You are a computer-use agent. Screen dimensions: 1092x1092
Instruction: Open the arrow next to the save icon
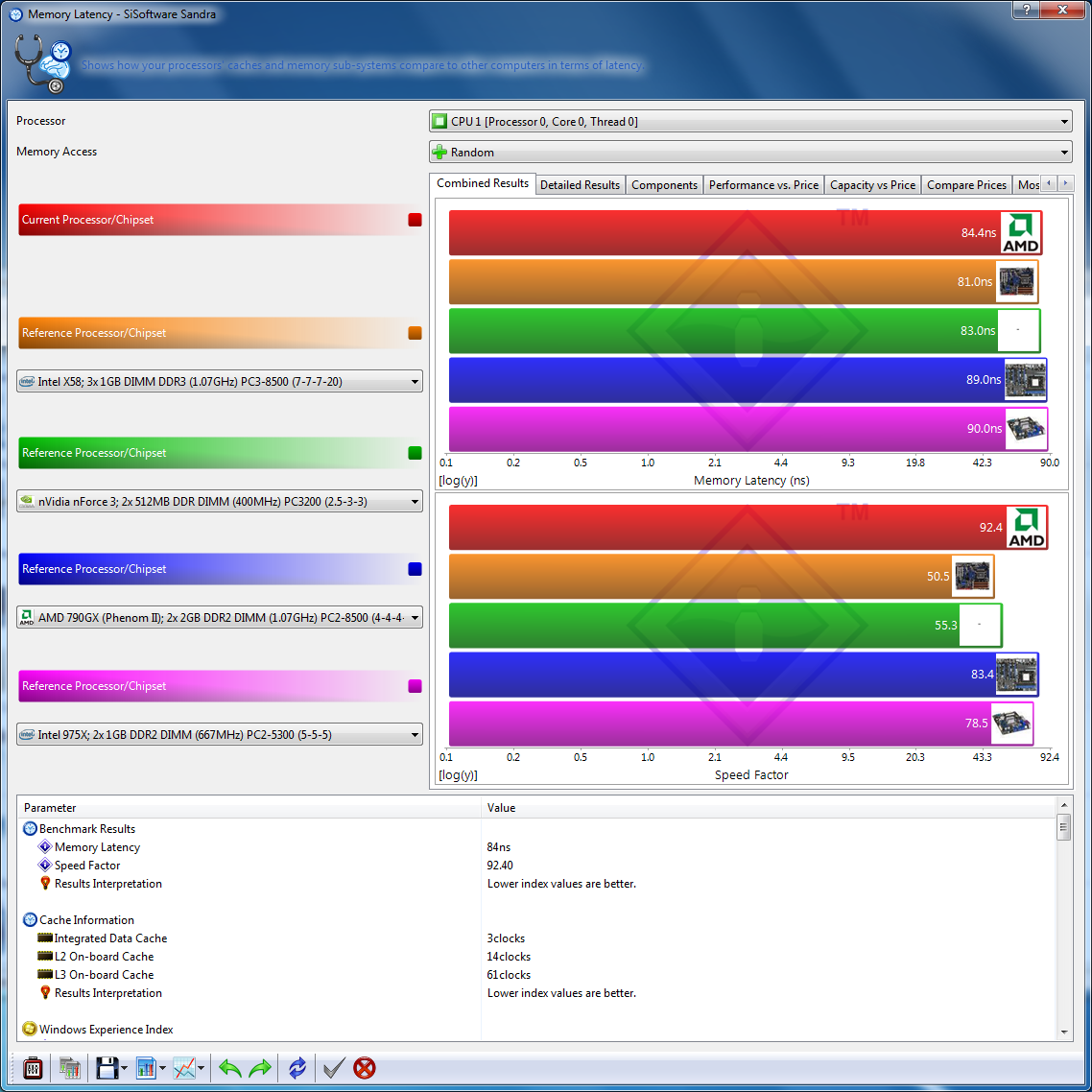click(x=125, y=1068)
